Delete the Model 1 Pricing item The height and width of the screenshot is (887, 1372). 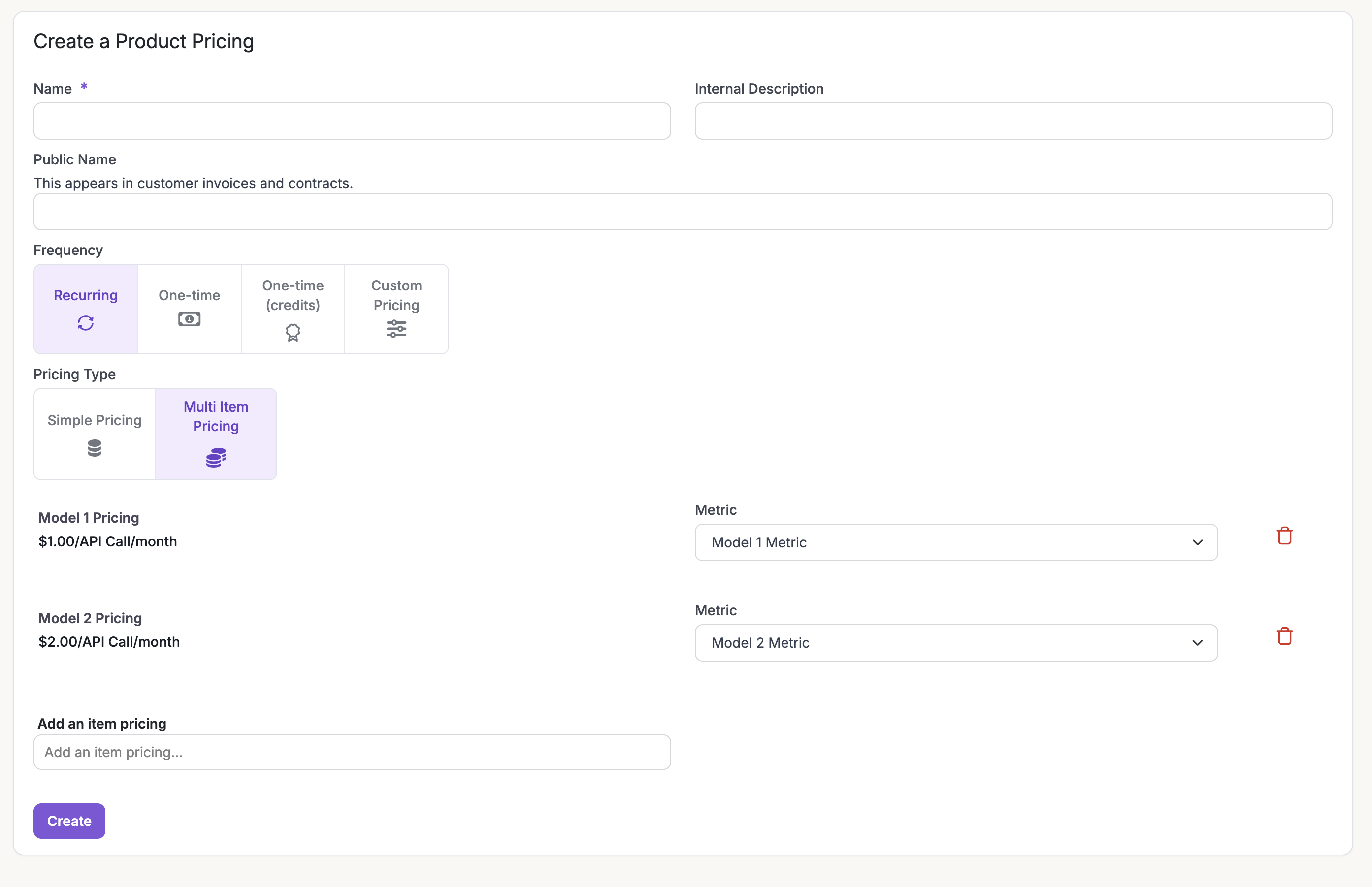click(x=1284, y=536)
